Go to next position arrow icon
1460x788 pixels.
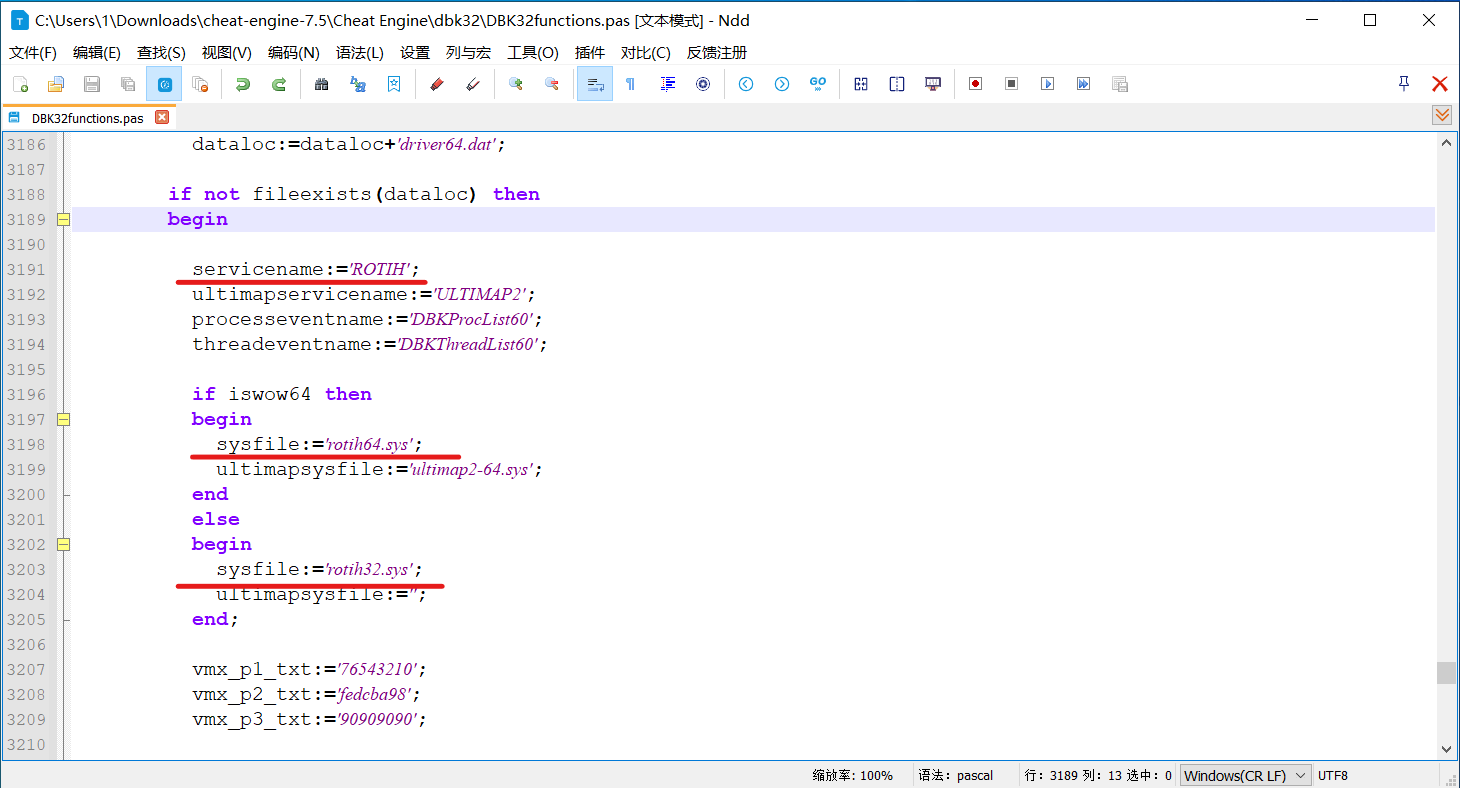(782, 84)
